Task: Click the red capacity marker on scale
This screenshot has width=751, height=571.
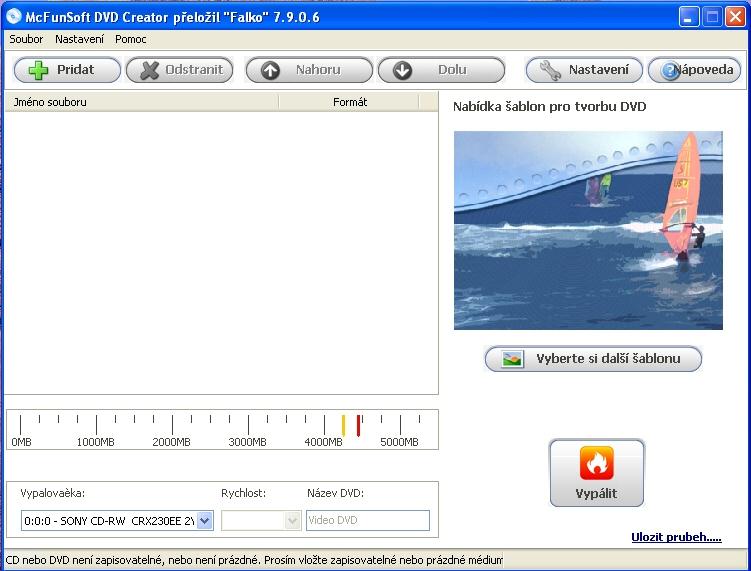Action: pos(358,425)
